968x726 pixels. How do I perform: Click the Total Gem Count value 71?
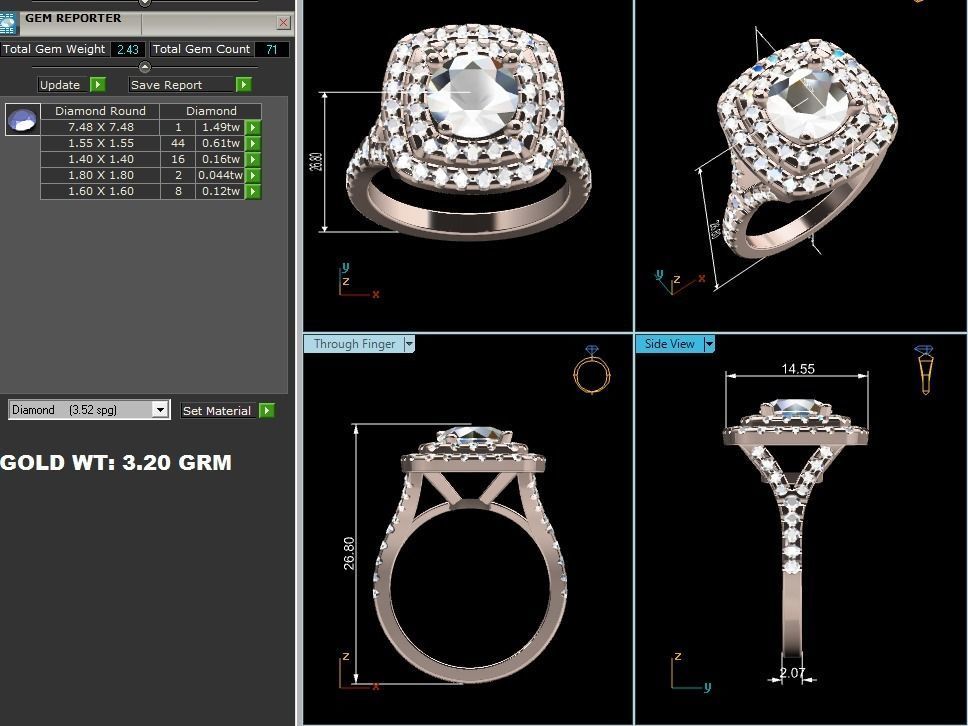coord(272,49)
